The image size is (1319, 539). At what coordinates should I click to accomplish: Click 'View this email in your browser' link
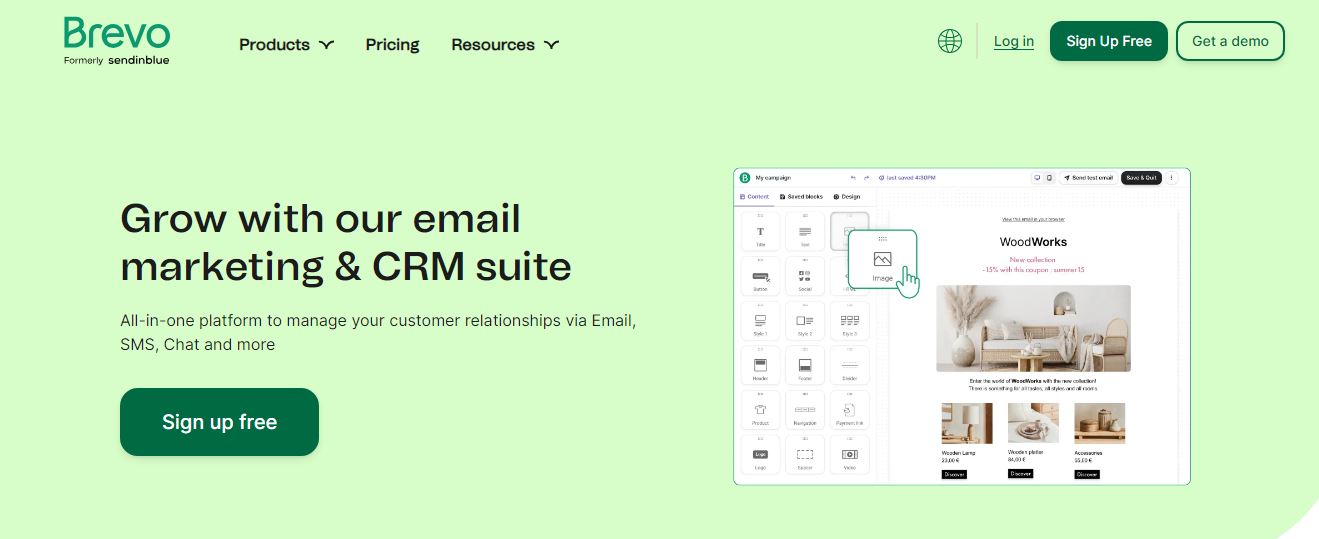[1033, 219]
